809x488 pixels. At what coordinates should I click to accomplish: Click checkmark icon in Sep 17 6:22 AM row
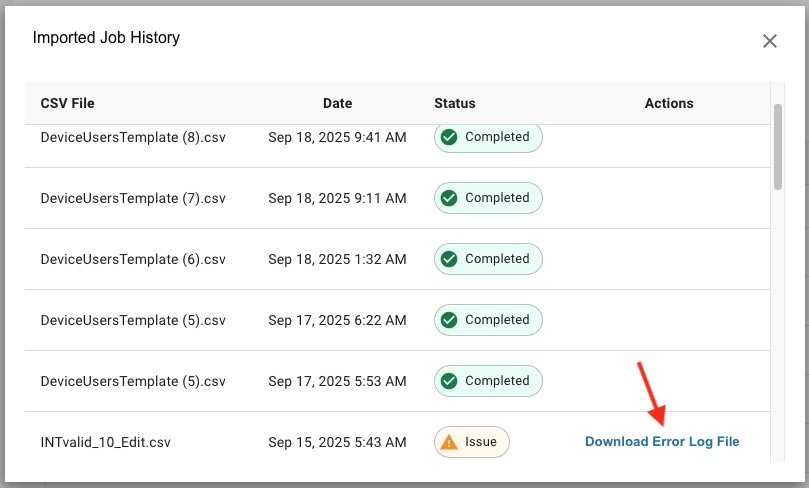449,320
